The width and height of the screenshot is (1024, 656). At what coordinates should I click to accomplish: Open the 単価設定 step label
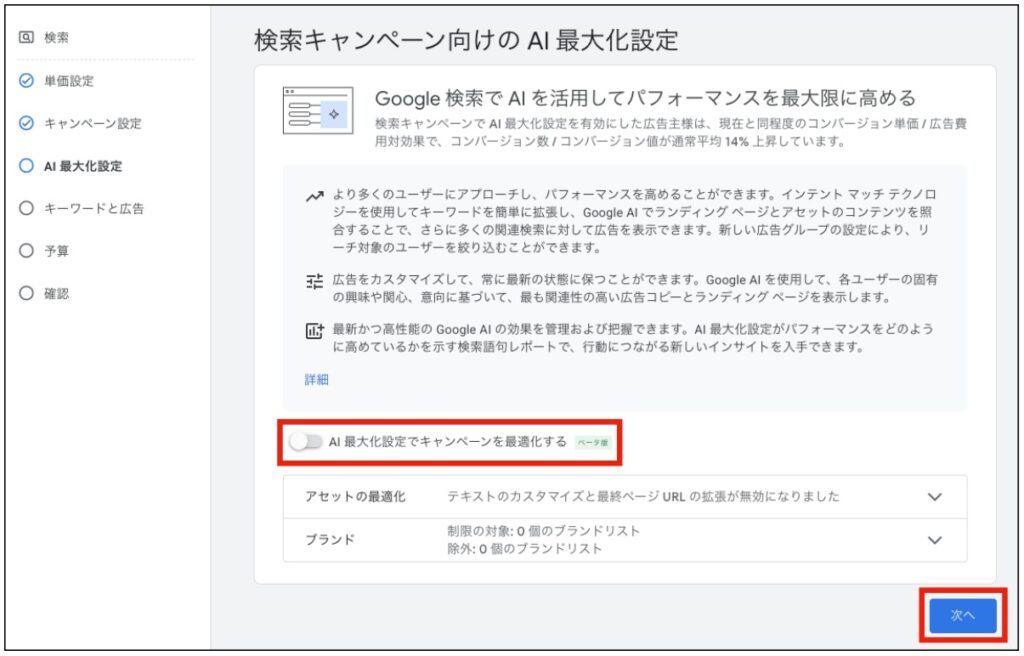click(69, 81)
